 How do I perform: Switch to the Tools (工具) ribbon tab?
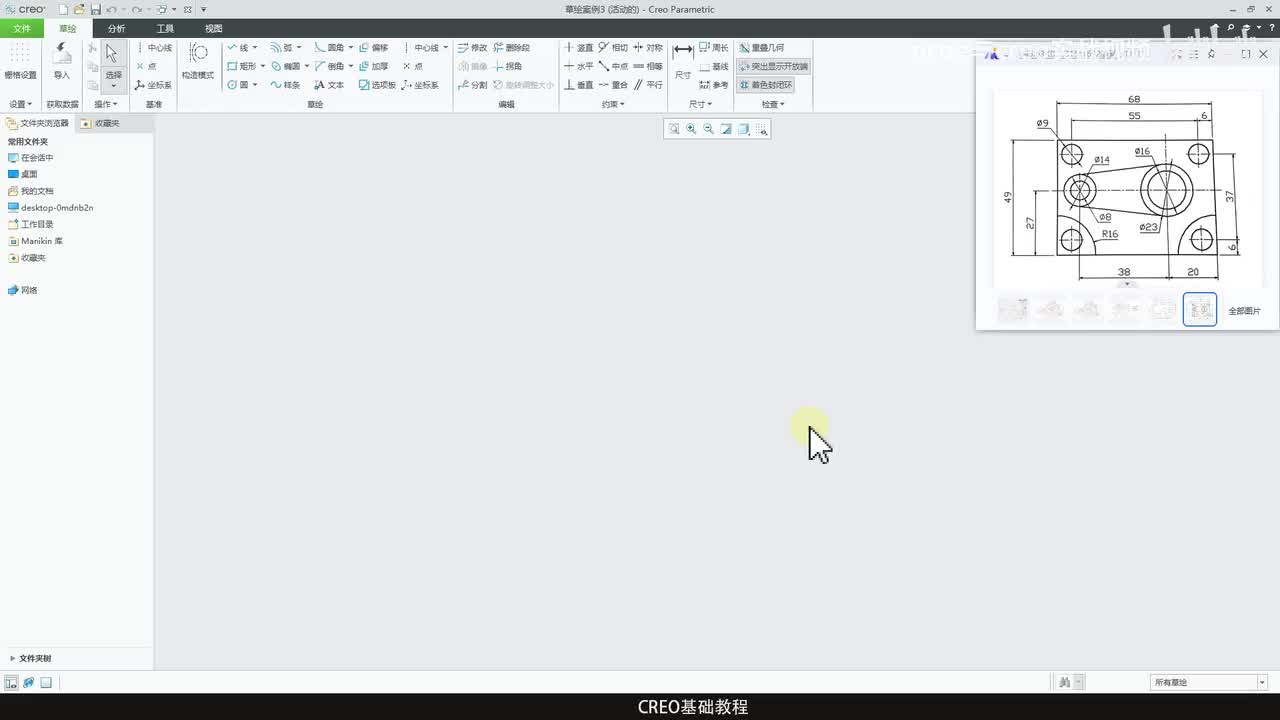click(x=165, y=28)
